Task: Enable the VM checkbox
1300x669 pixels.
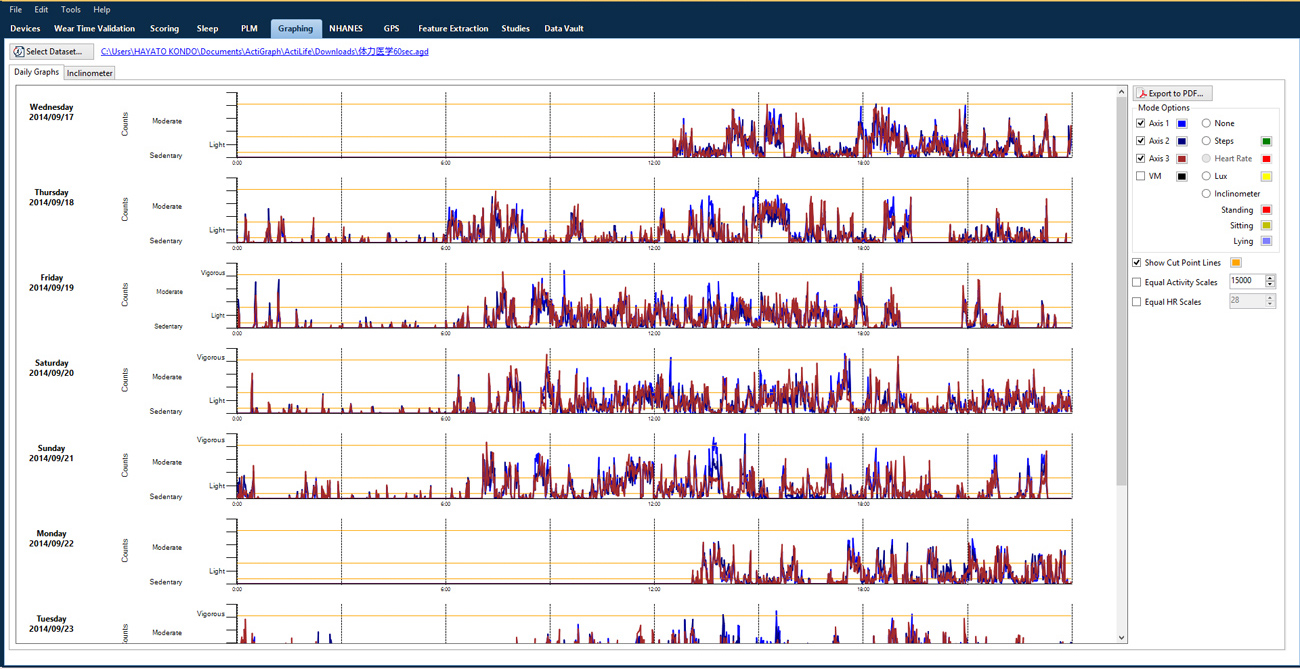Action: (x=1141, y=176)
